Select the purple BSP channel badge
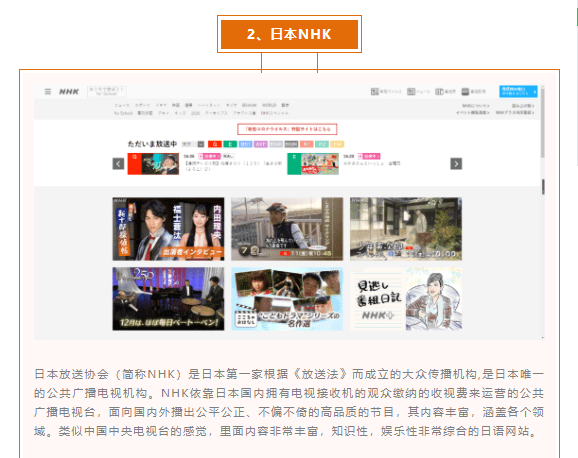The width and height of the screenshot is (578, 458). coord(261,144)
